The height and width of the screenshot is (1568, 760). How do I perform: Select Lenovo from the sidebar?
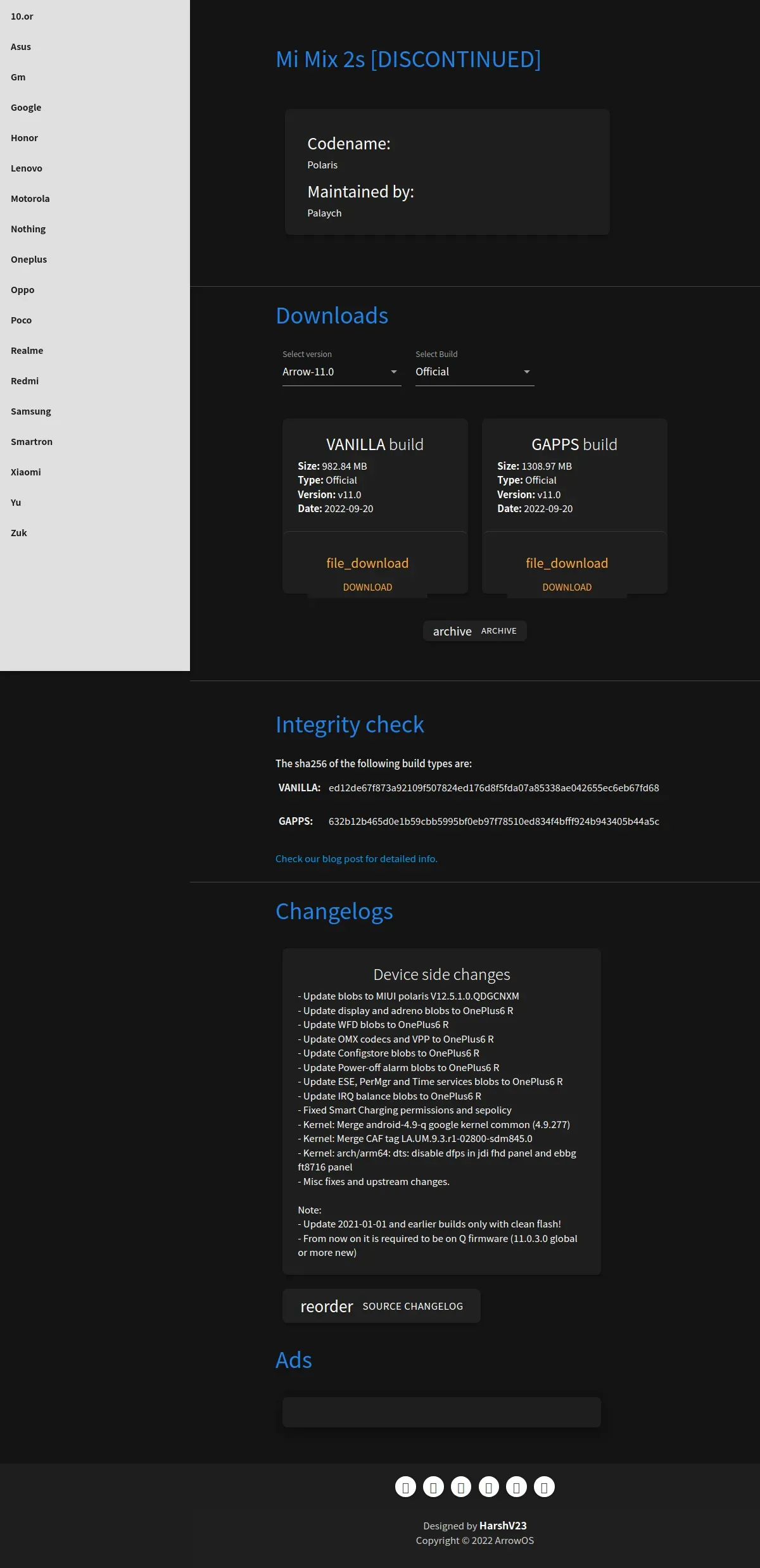(x=95, y=168)
